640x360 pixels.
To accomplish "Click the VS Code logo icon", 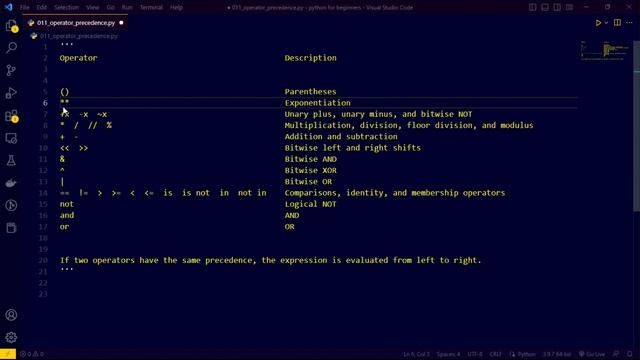I will tap(9, 7).
